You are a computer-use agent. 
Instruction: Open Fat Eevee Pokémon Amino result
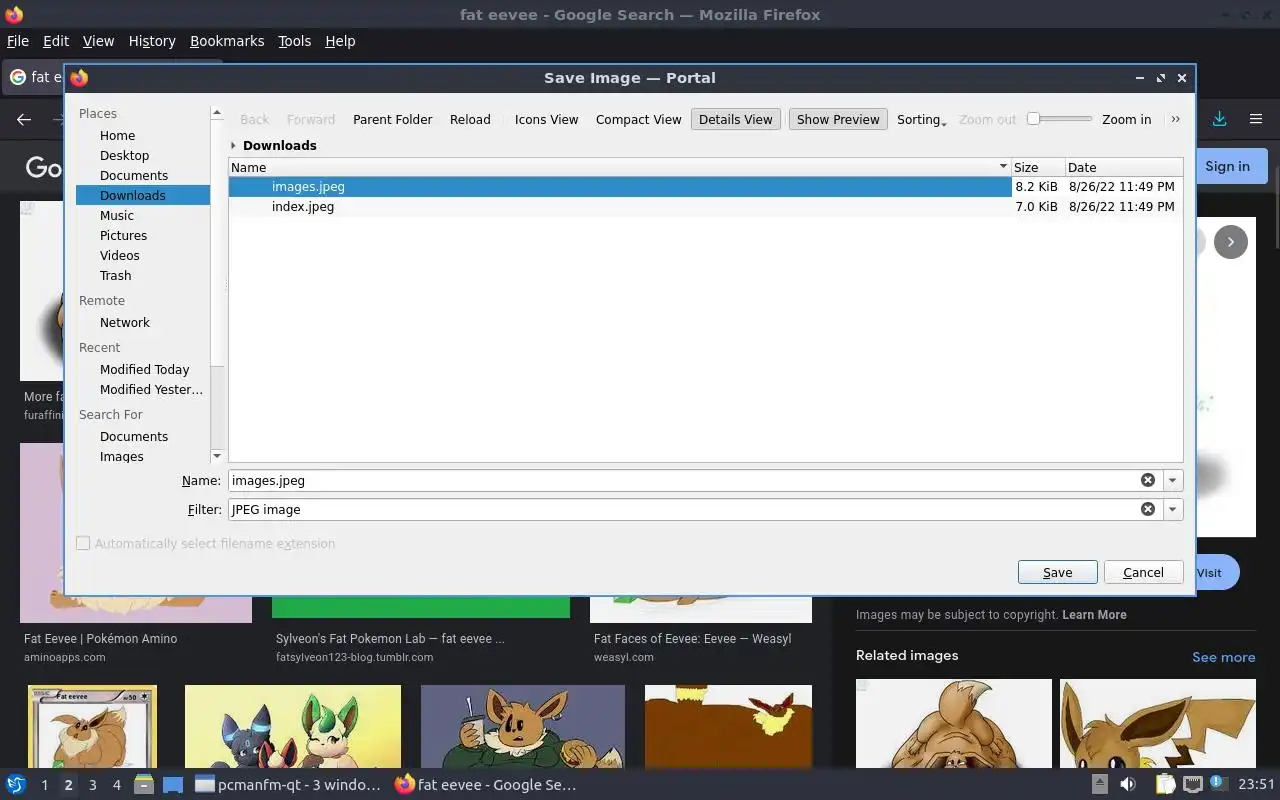[100, 639]
